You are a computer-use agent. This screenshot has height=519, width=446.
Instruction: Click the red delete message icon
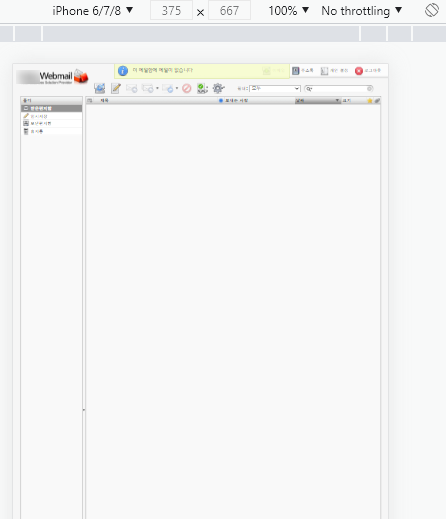(x=187, y=88)
